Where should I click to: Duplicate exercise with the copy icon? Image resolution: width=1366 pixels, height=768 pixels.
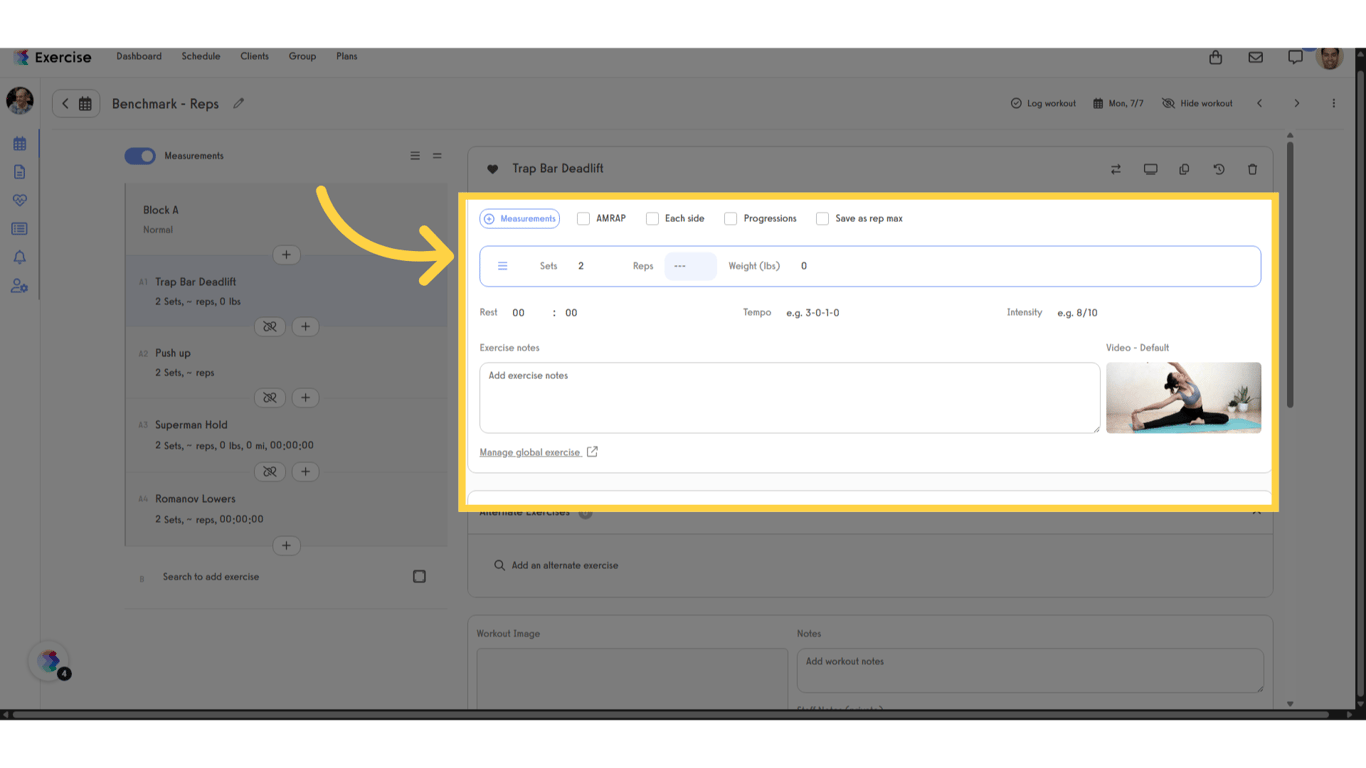pyautogui.click(x=1185, y=169)
